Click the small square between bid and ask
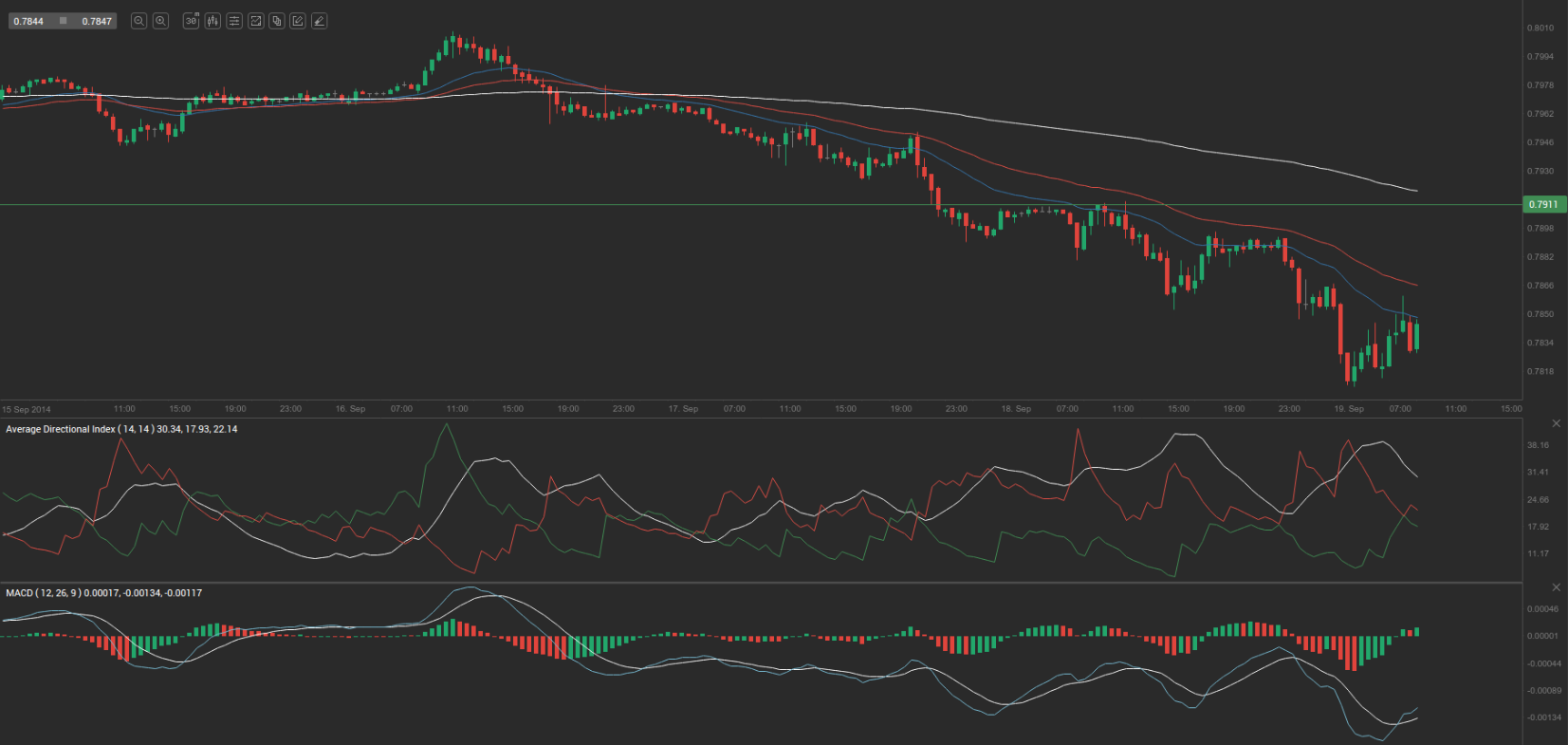The width and height of the screenshot is (1568, 745). coord(64,21)
